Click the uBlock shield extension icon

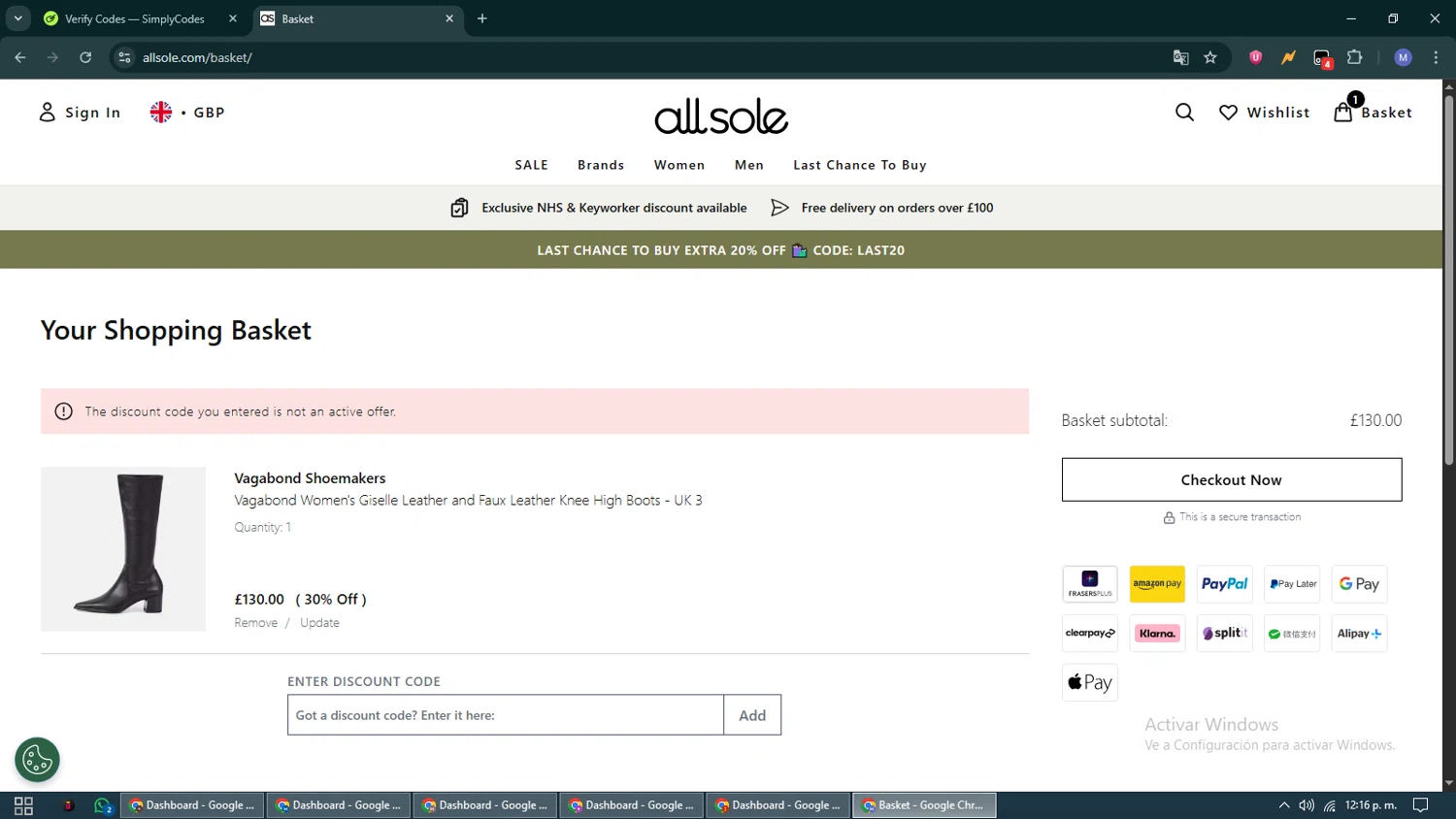coord(1255,57)
